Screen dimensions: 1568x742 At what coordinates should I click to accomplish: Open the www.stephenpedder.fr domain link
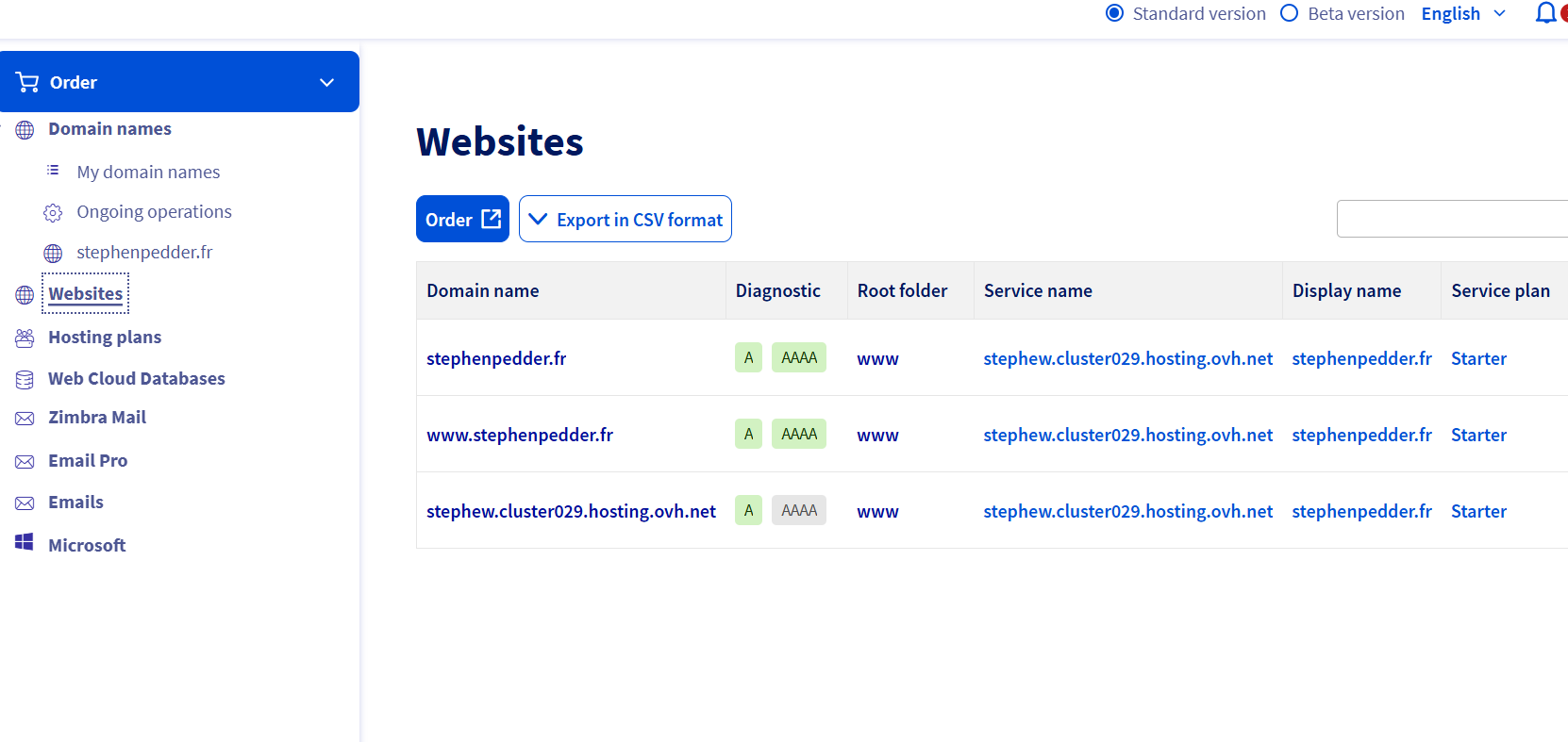coord(520,435)
